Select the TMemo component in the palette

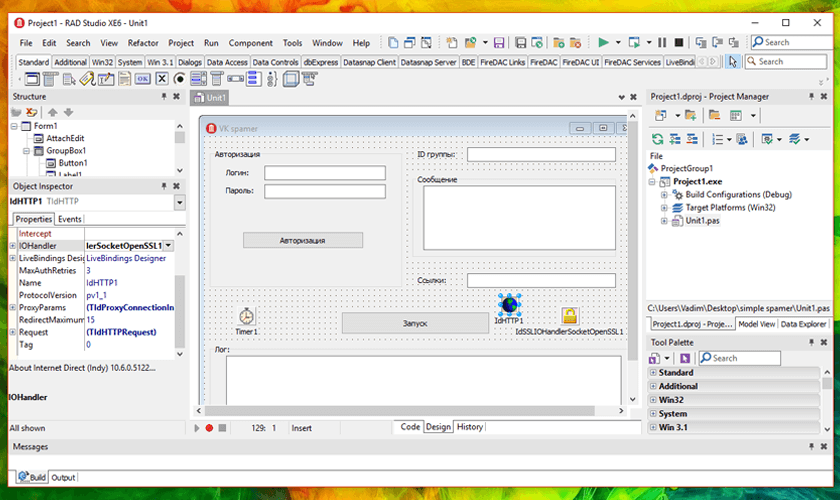click(124, 79)
